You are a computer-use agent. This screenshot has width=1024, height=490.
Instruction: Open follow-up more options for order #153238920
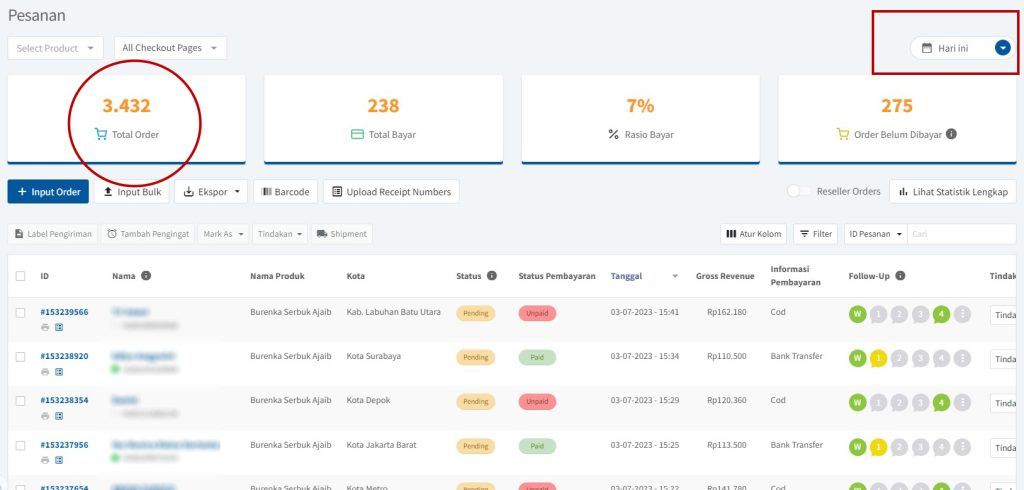tap(962, 359)
